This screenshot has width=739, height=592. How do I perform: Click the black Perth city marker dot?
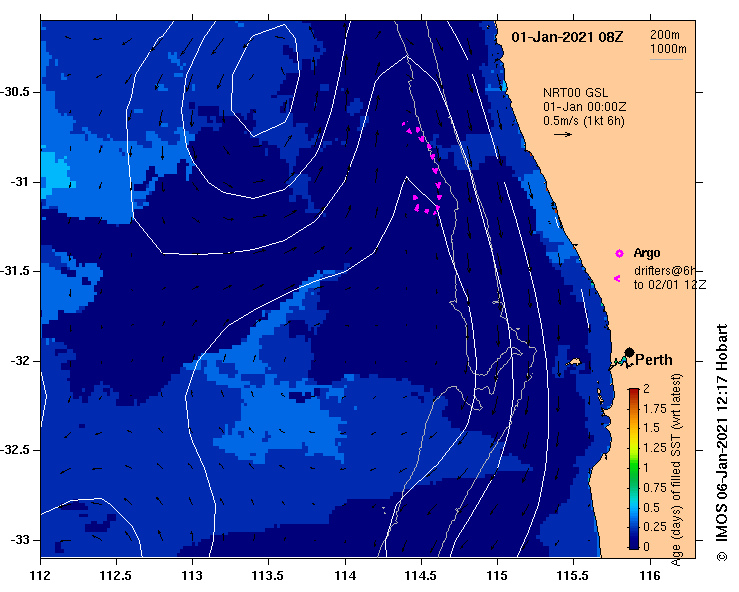pyautogui.click(x=629, y=352)
